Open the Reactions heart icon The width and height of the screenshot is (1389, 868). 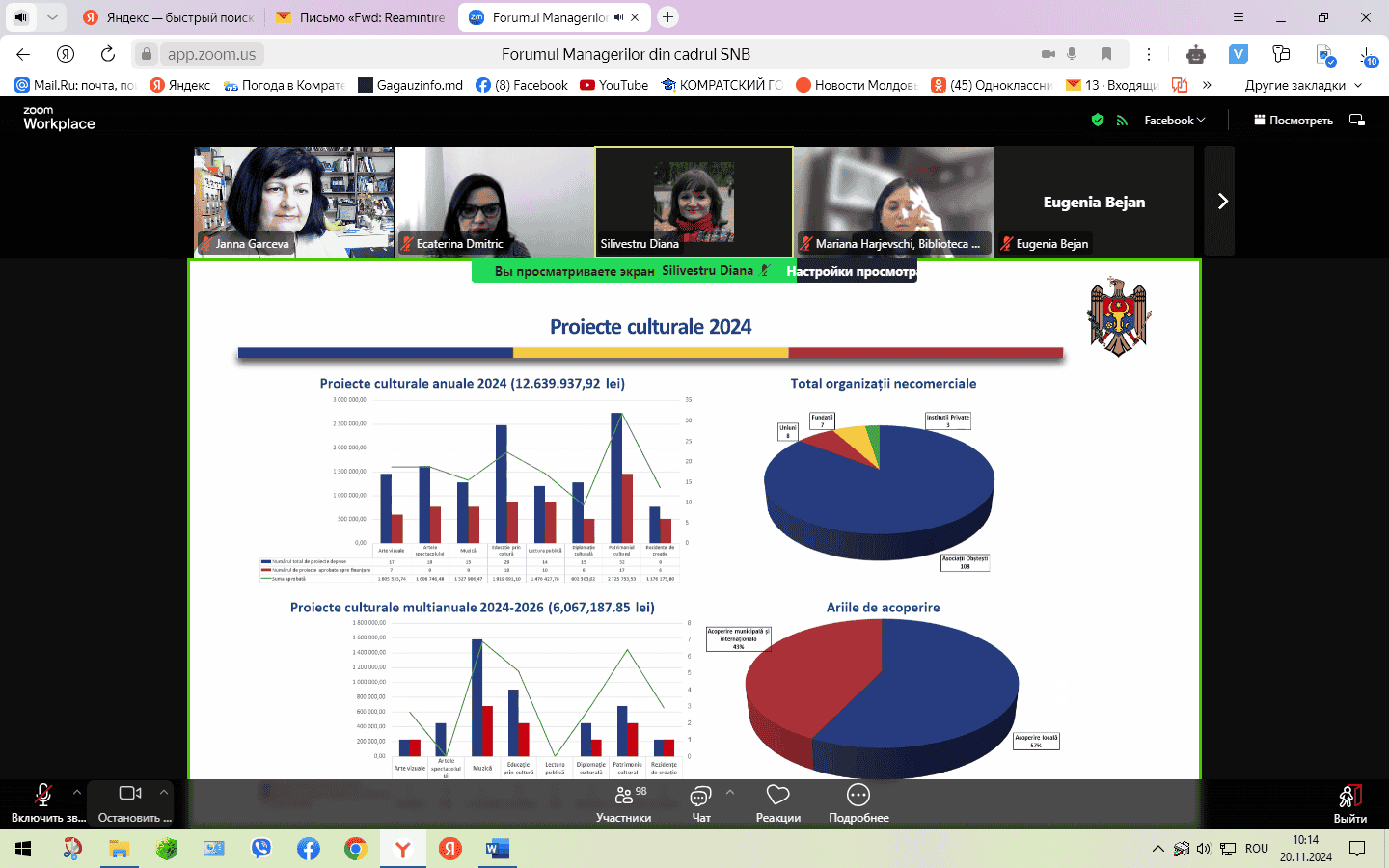click(x=777, y=796)
